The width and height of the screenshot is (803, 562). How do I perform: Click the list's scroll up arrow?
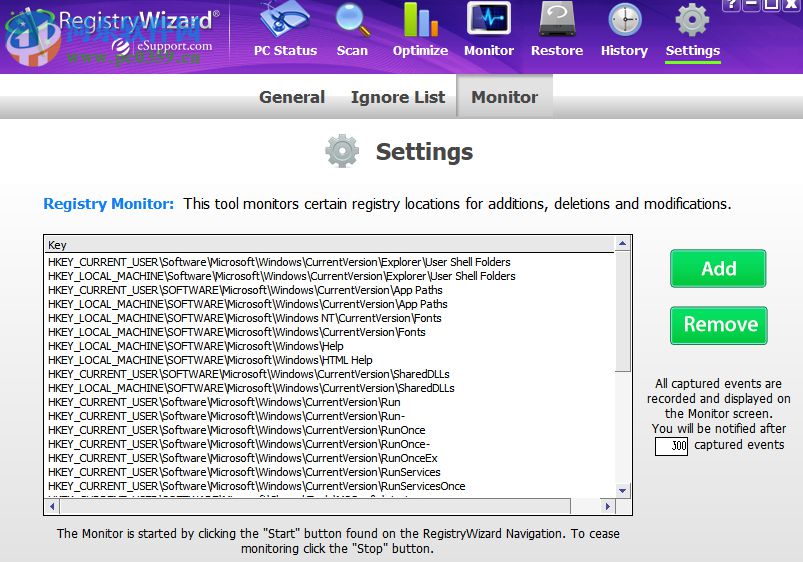622,244
